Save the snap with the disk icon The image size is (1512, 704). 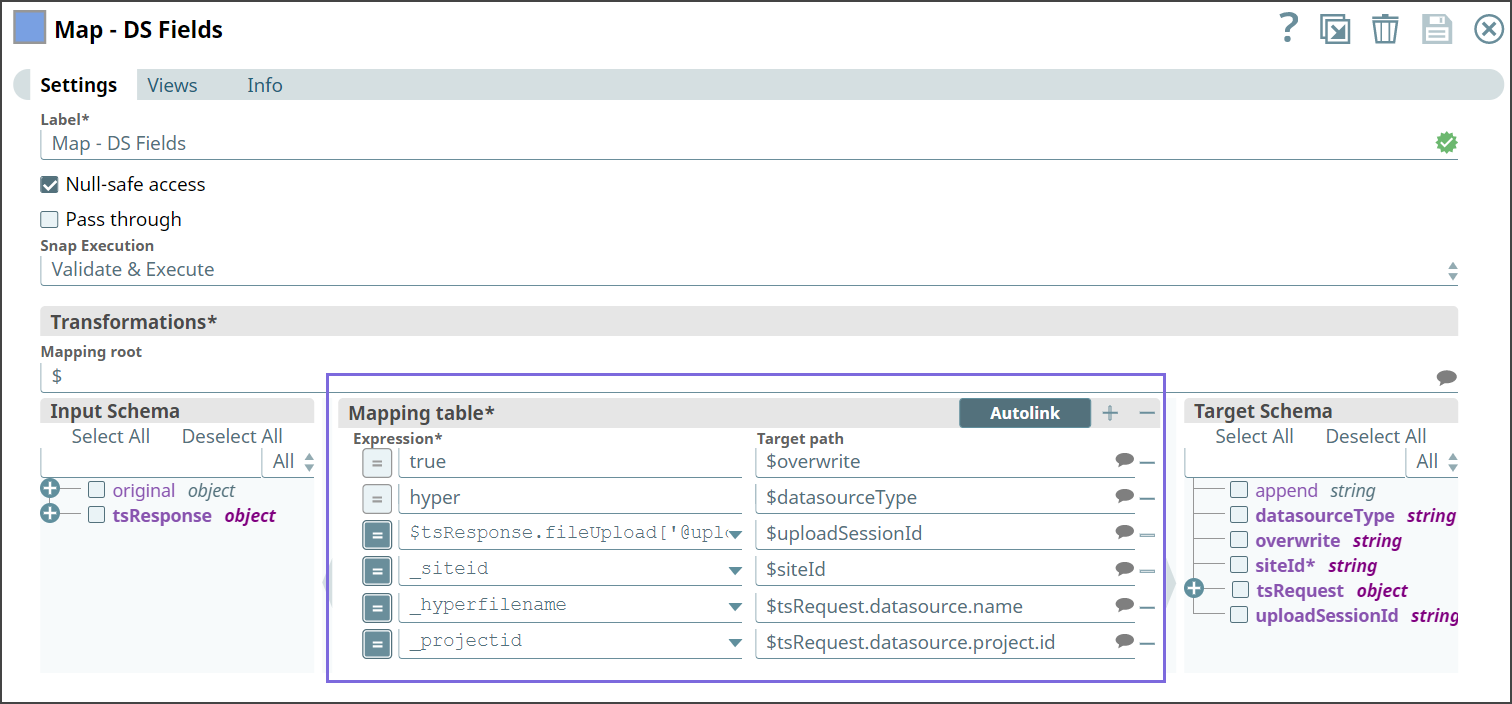[x=1437, y=29]
